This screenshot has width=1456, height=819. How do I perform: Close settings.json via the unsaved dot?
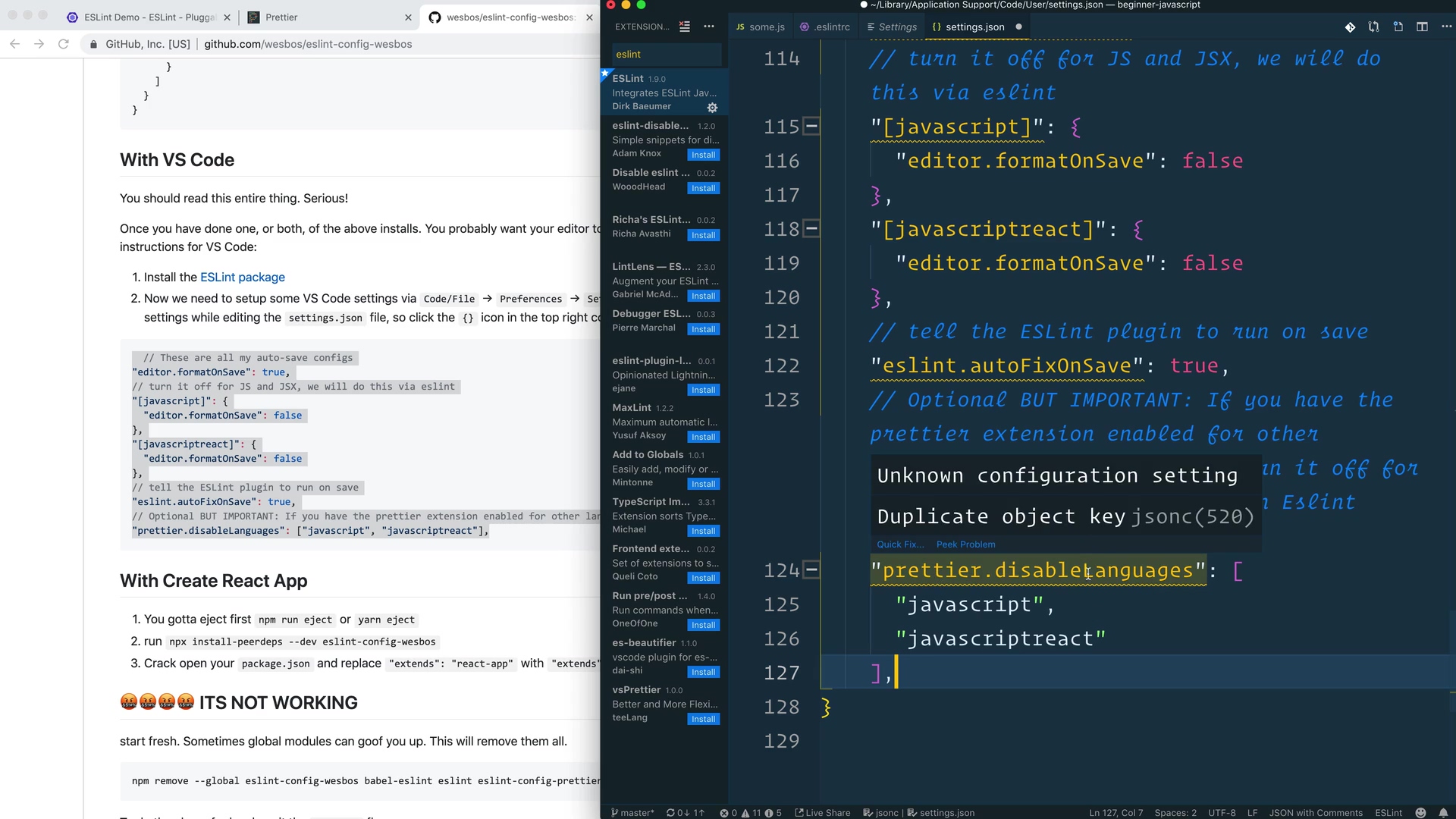click(x=1018, y=27)
